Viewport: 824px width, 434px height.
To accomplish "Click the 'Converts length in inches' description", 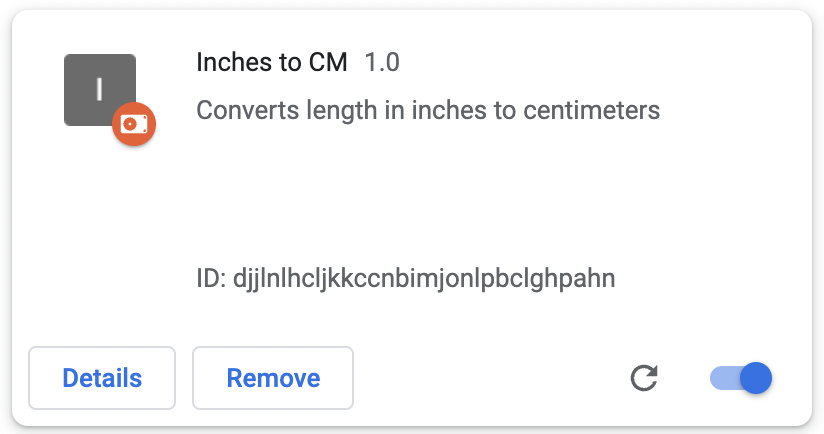I will (428, 109).
